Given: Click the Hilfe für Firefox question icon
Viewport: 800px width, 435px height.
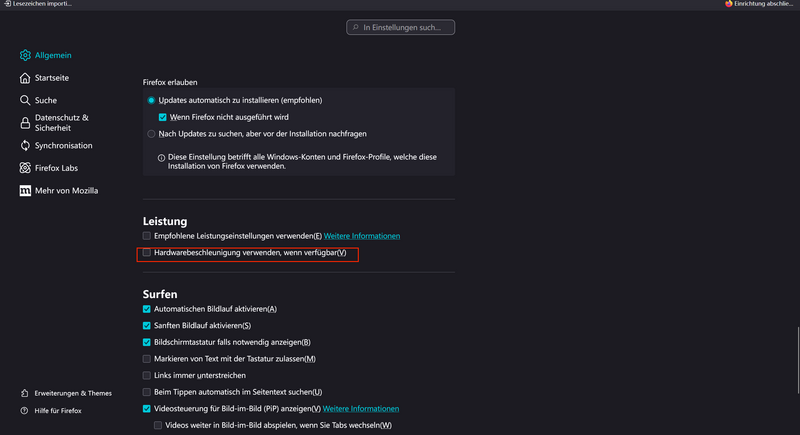Looking at the screenshot, I should (24, 411).
